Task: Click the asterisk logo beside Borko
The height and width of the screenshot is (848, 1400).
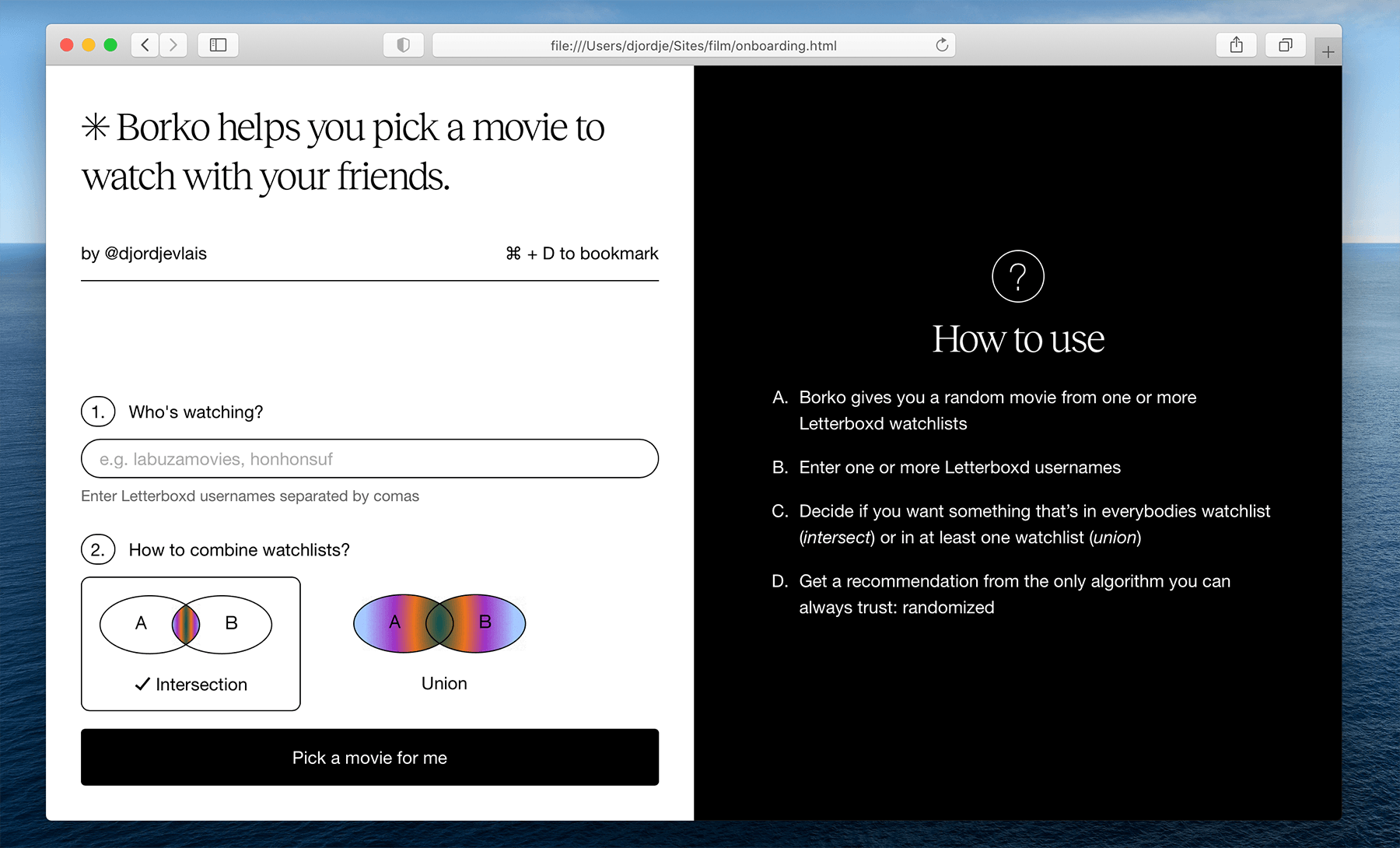Action: tap(96, 128)
